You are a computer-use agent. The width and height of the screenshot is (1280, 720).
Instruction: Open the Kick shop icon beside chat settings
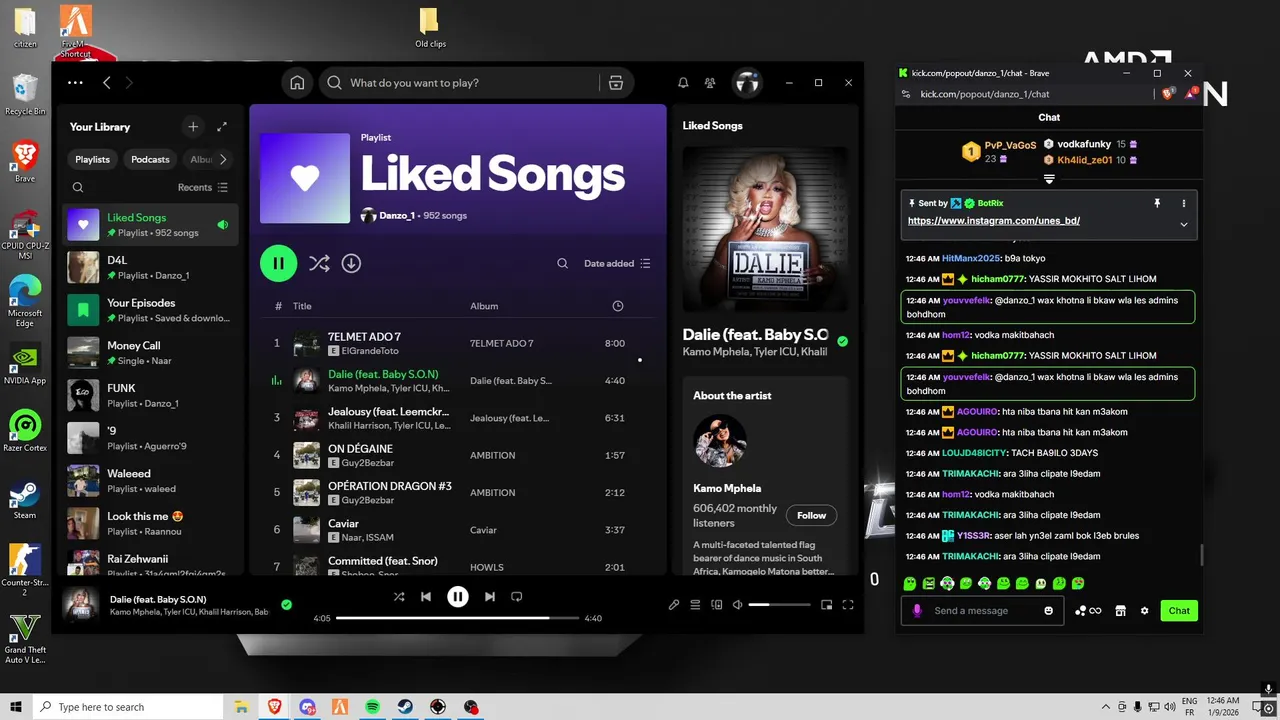(x=1120, y=611)
